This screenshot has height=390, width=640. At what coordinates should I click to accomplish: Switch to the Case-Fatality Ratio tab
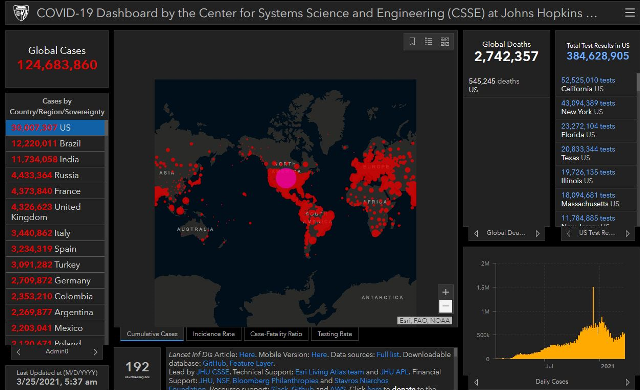pos(276,334)
